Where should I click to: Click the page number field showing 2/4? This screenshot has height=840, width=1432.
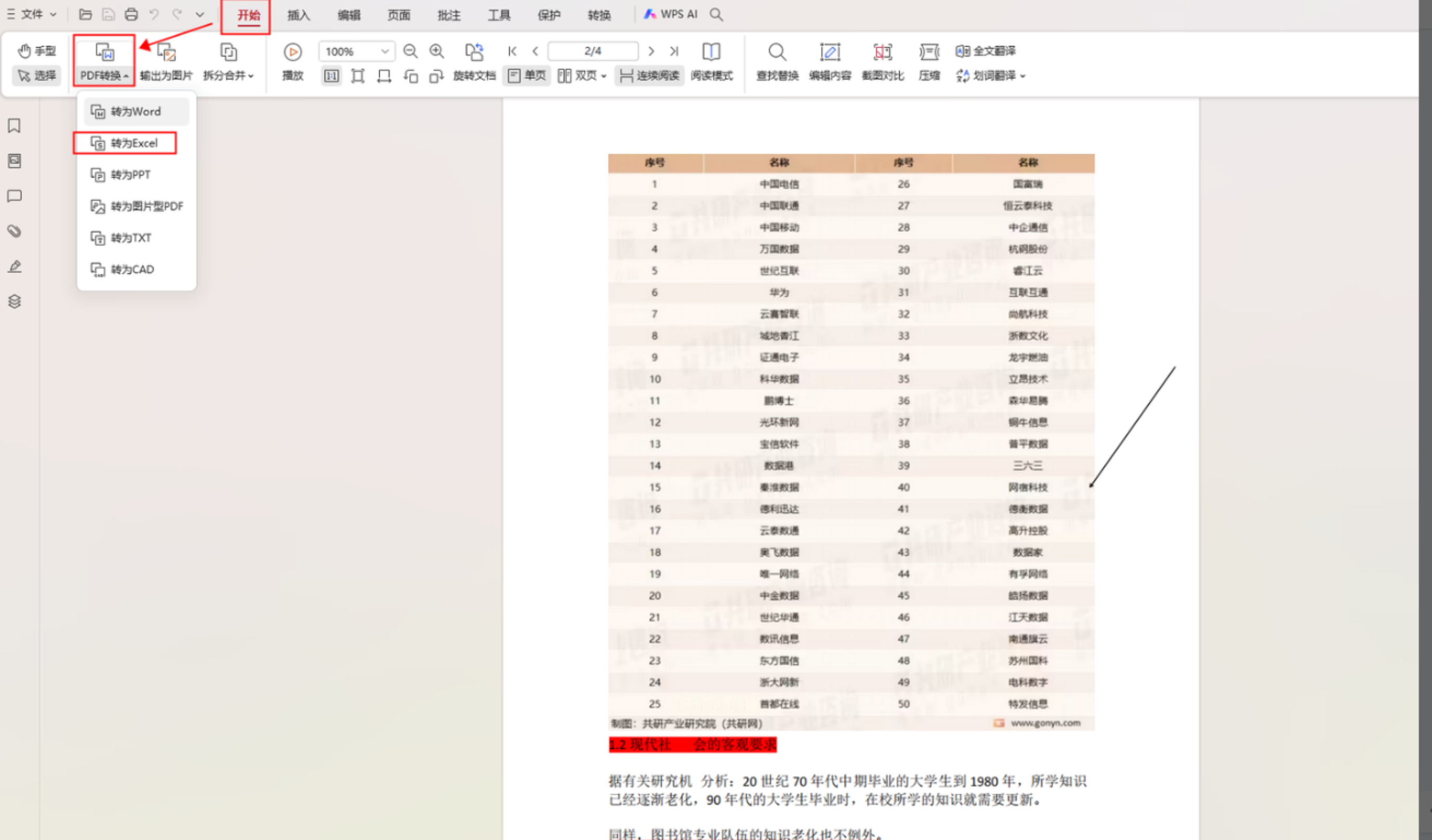593,51
